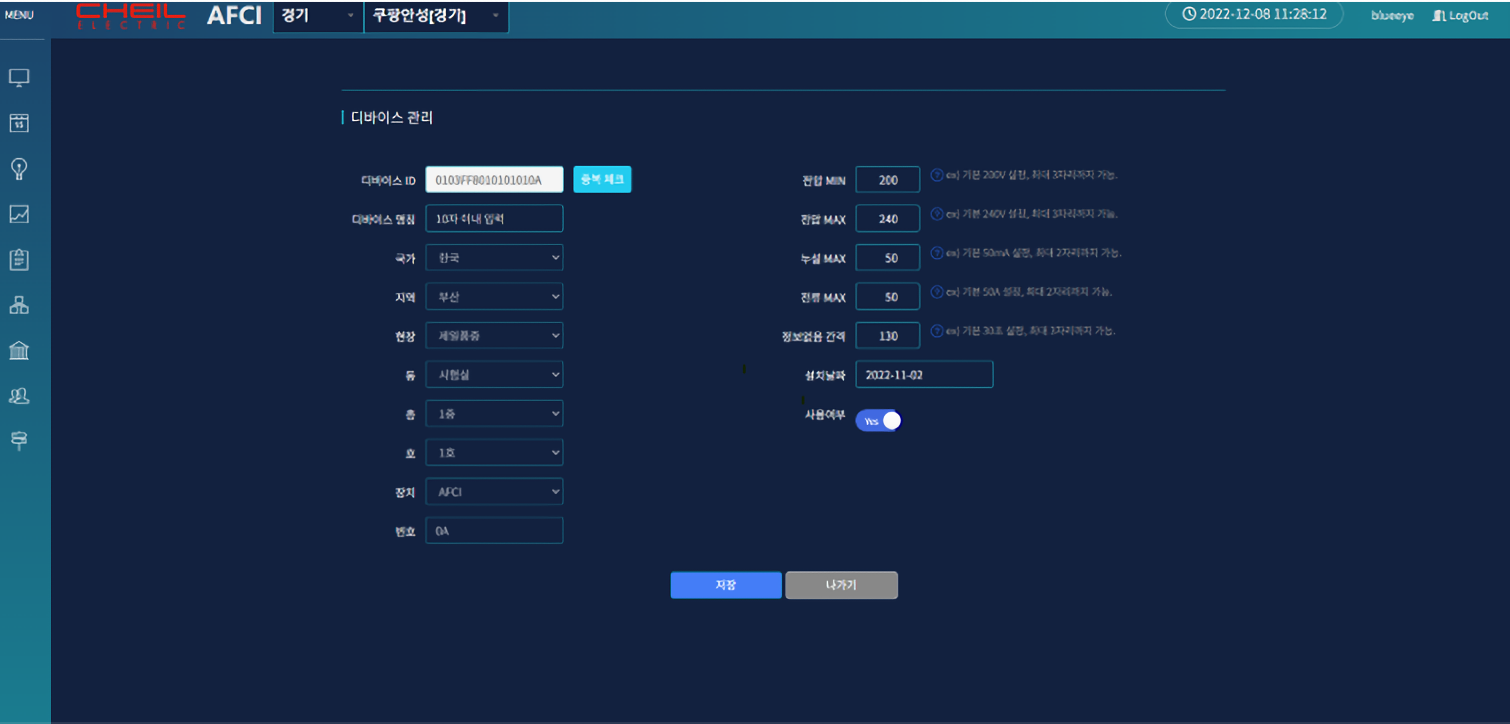Viewport: 1510px width, 724px height.
Task: Click help icon beside 전압 MIN field
Action: 937,175
